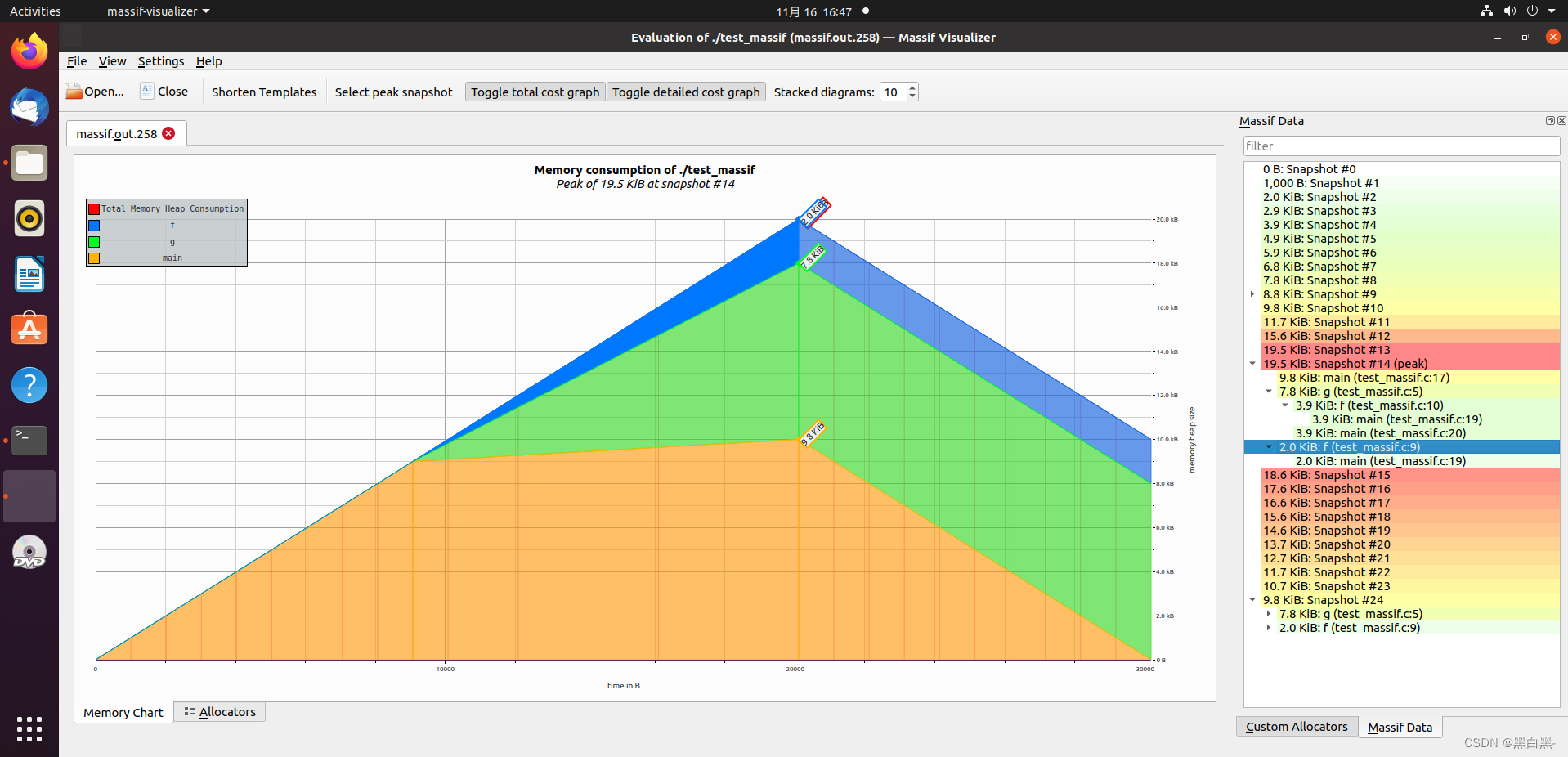The height and width of the screenshot is (757, 1568).
Task: Click orange main legend swatch
Action: coord(94,258)
